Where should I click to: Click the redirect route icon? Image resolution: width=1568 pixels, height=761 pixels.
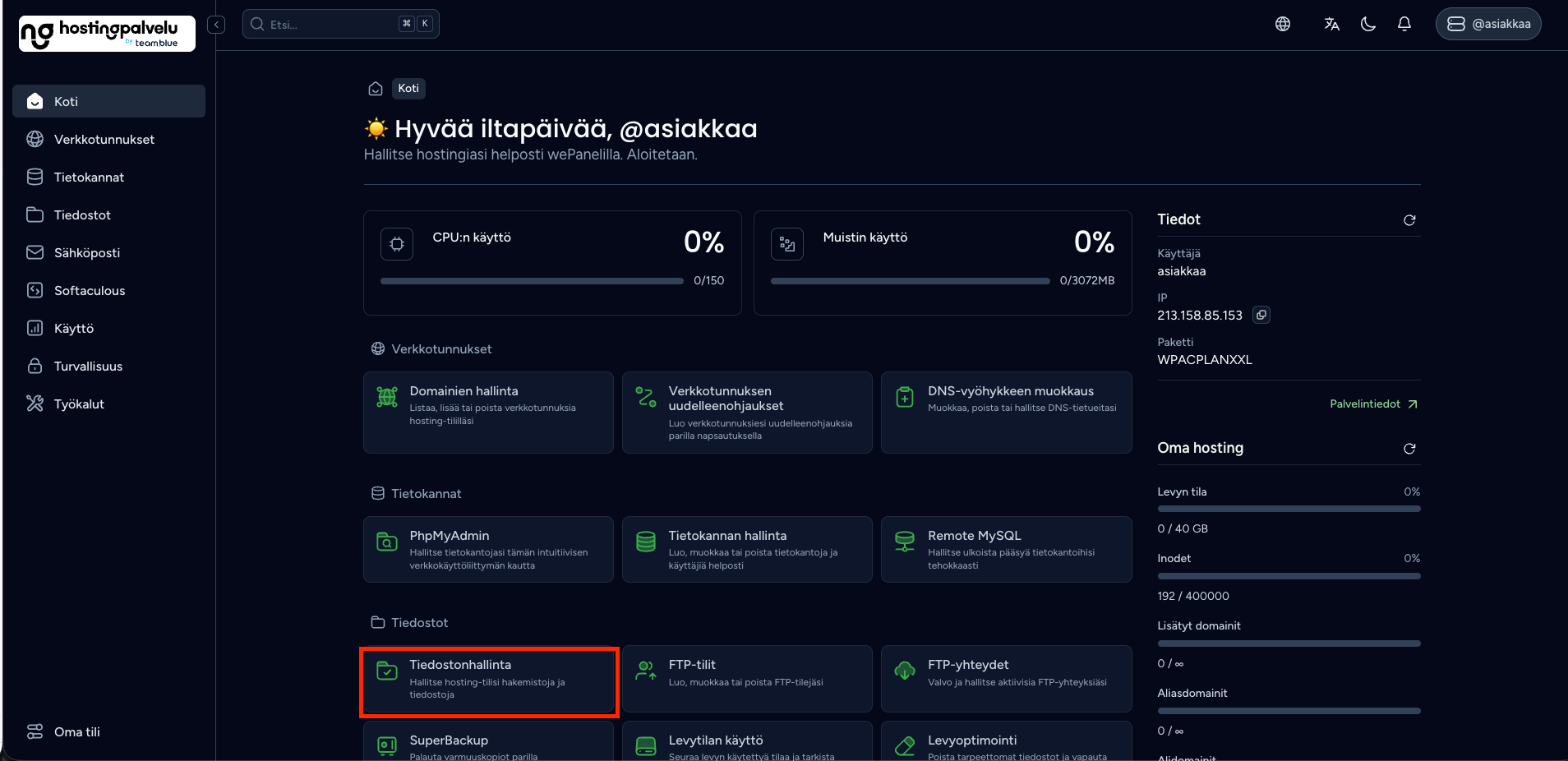point(646,397)
